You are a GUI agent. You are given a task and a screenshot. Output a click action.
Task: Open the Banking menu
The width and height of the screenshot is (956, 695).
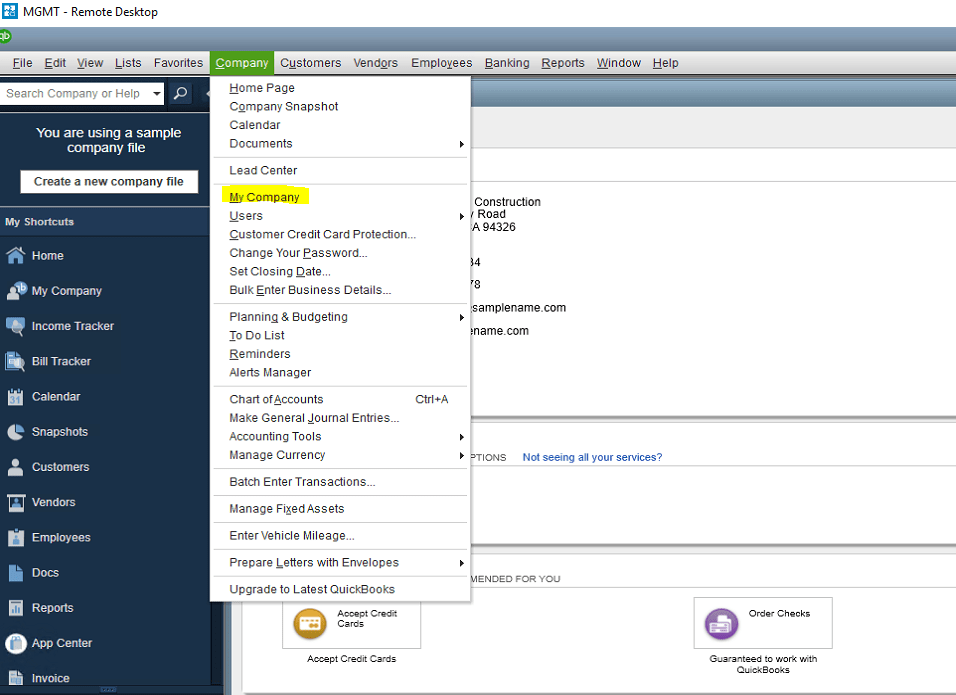[507, 62]
